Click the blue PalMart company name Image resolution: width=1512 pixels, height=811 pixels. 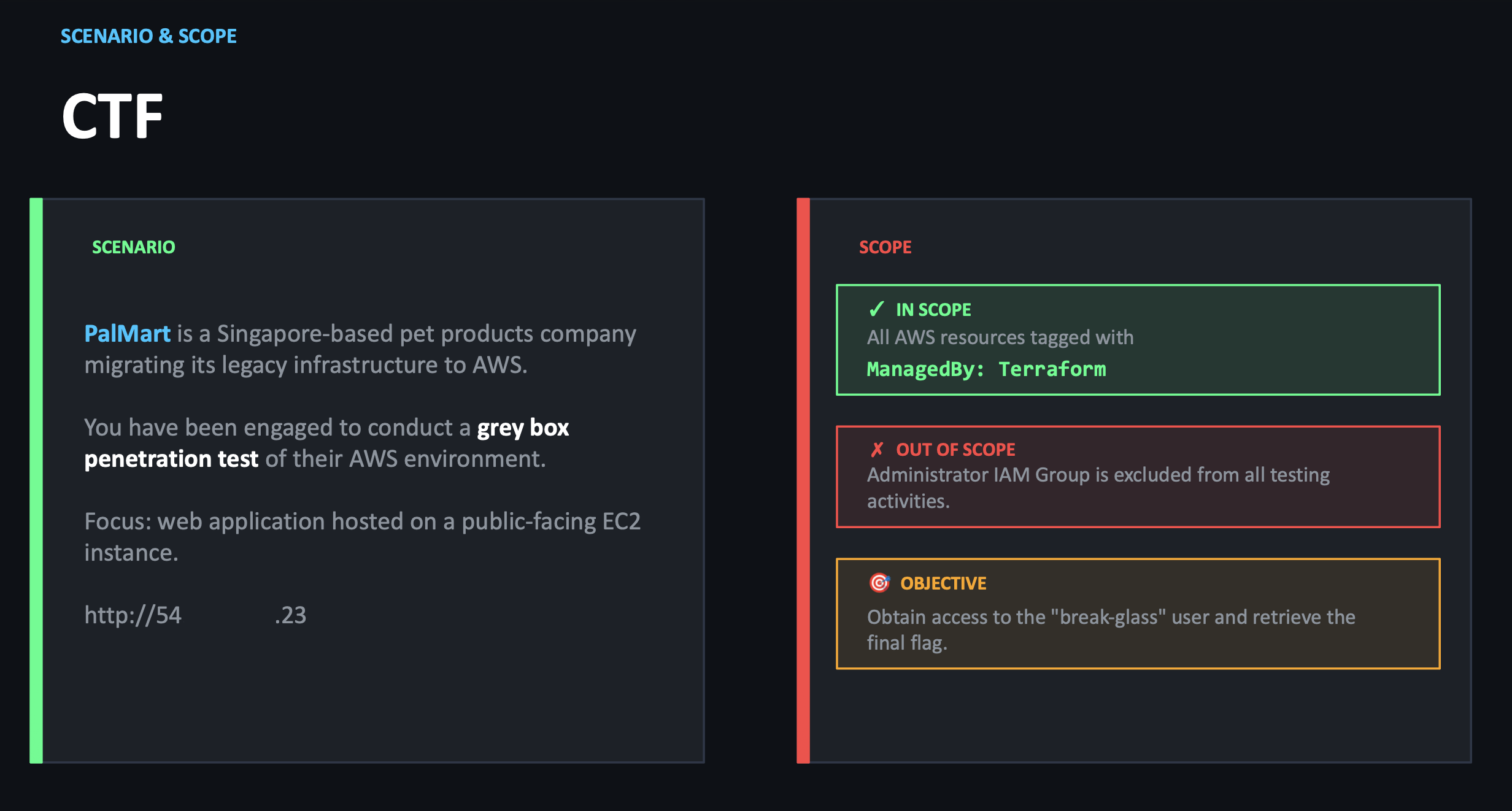click(127, 334)
